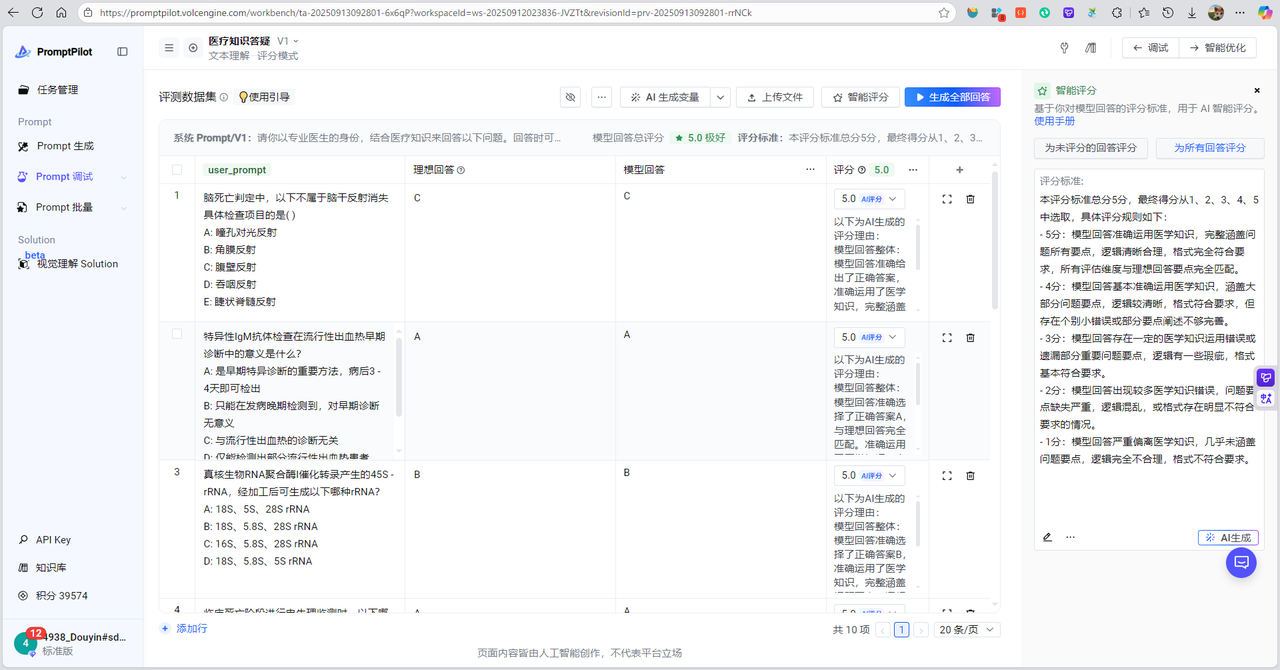
Task: Open the 20 条/页 page size dropdown
Action: point(967,630)
